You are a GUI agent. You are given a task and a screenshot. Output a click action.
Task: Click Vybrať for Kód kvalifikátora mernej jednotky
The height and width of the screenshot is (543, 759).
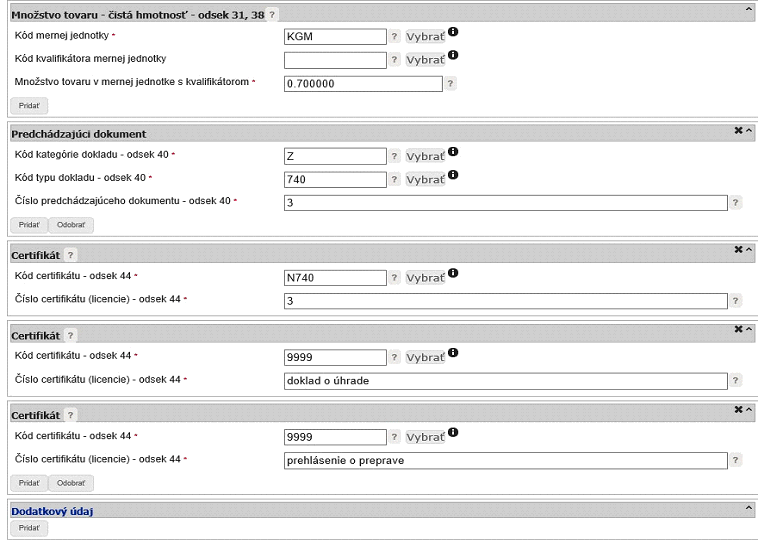(425, 60)
